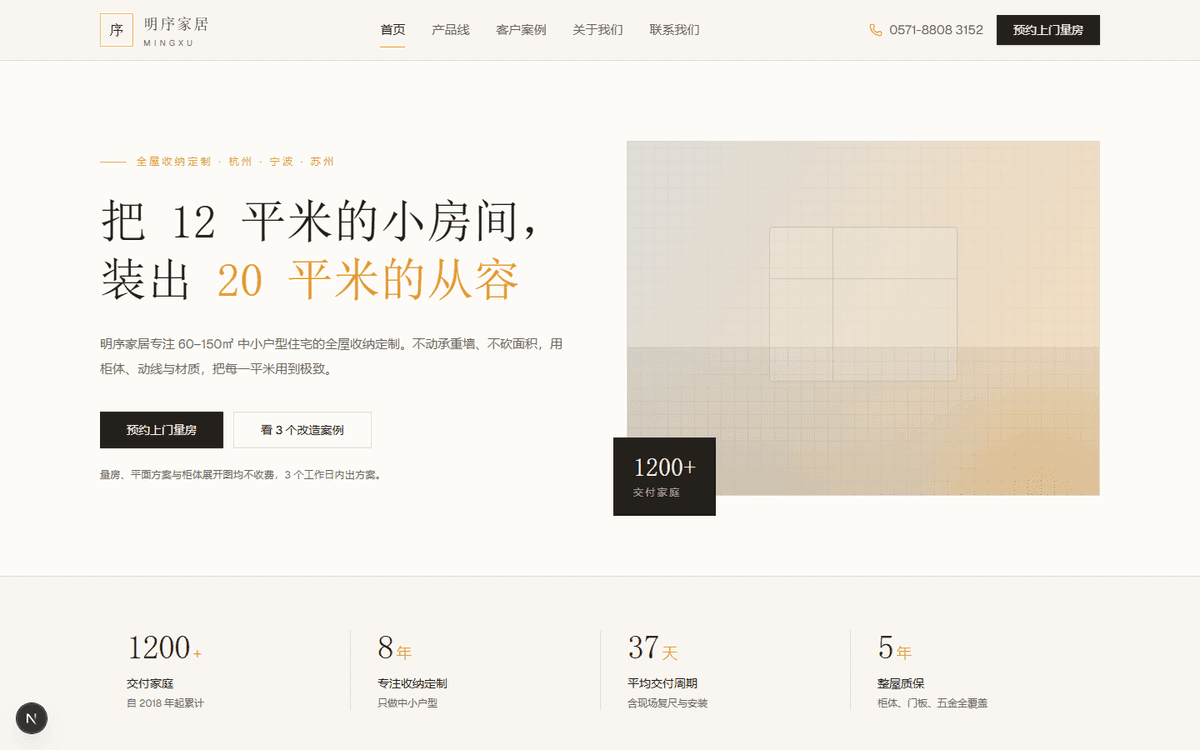Click the text 只做中小户型
Image resolution: width=1200 pixels, height=750 pixels.
click(x=407, y=703)
